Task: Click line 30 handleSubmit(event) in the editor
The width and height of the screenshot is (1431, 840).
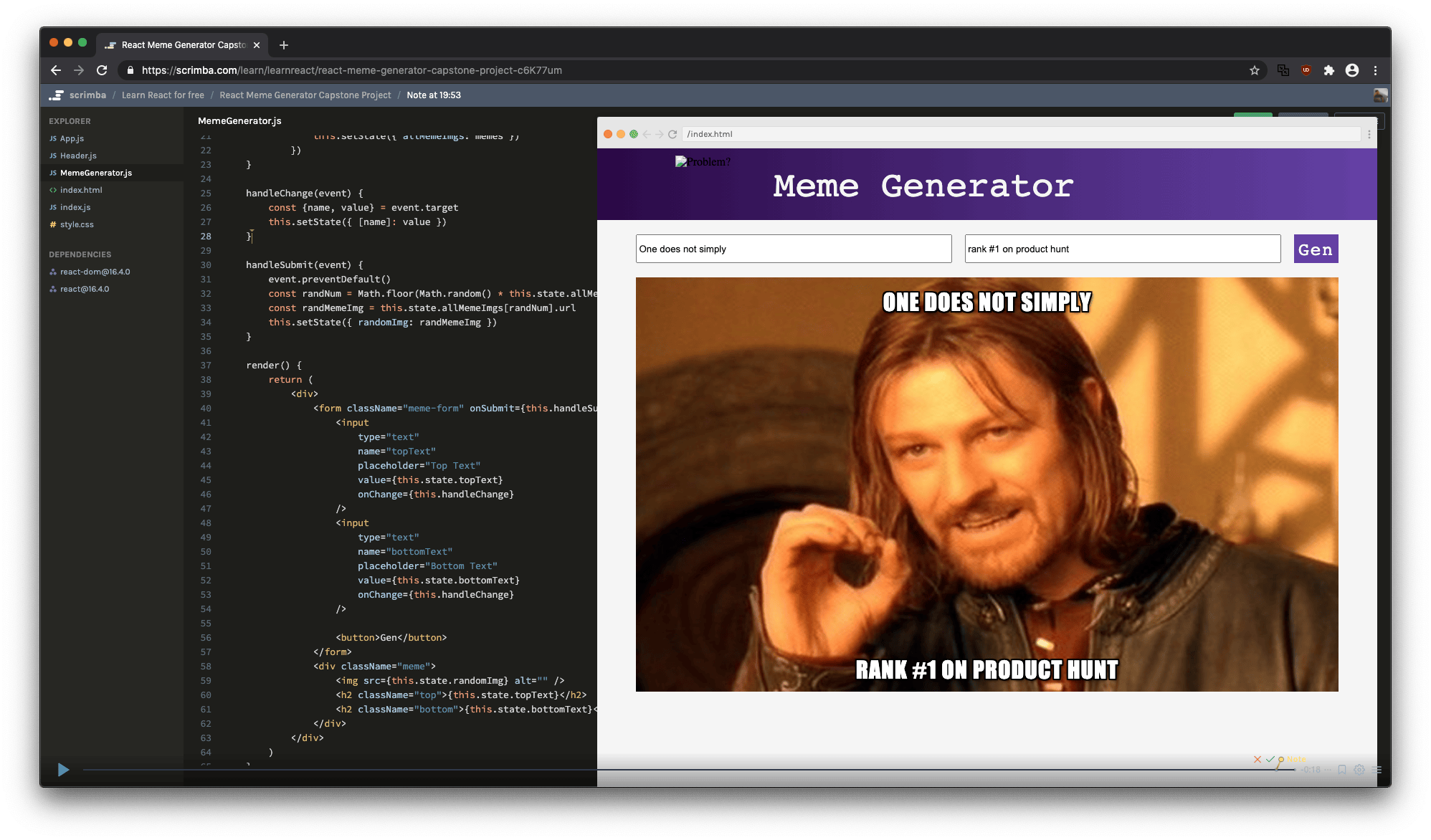Action: [305, 265]
